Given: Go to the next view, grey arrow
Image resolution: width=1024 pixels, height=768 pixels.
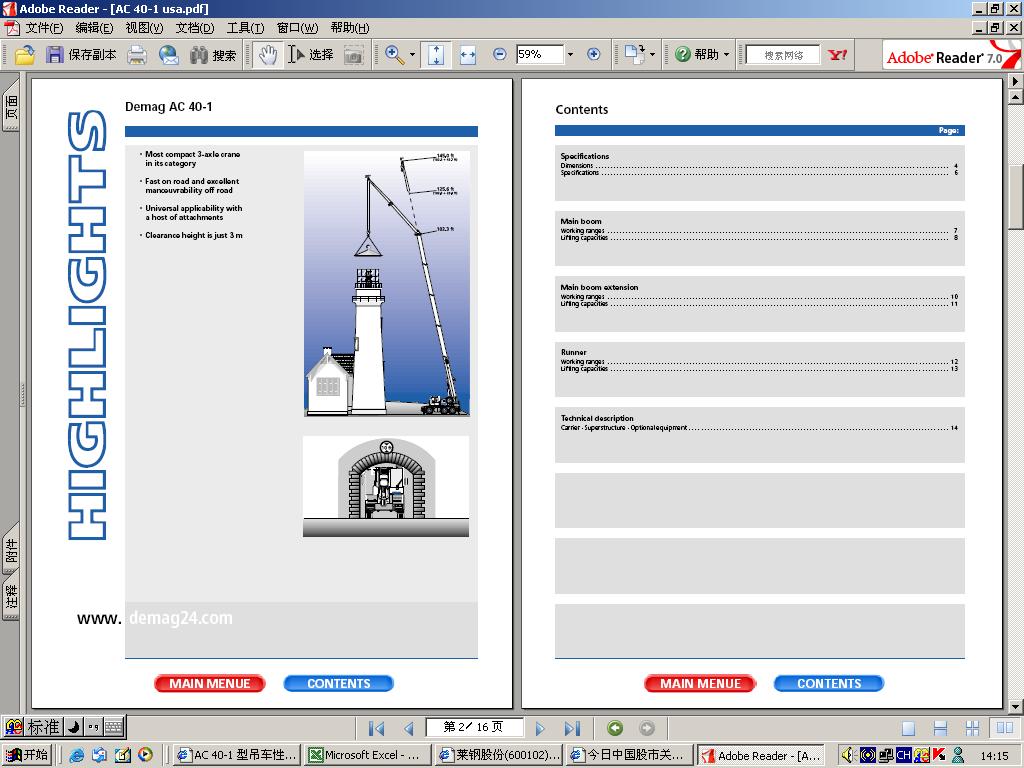Looking at the screenshot, I should click(647, 728).
